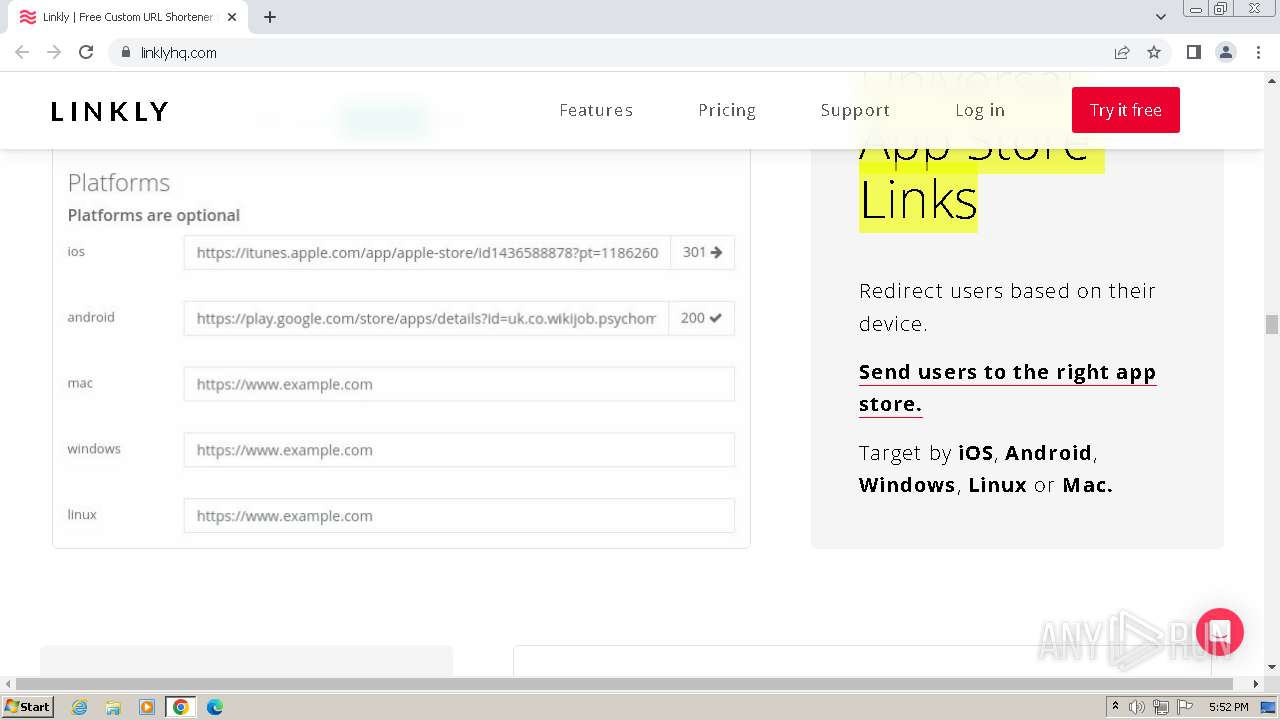Click the 'android' row label

[91, 317]
